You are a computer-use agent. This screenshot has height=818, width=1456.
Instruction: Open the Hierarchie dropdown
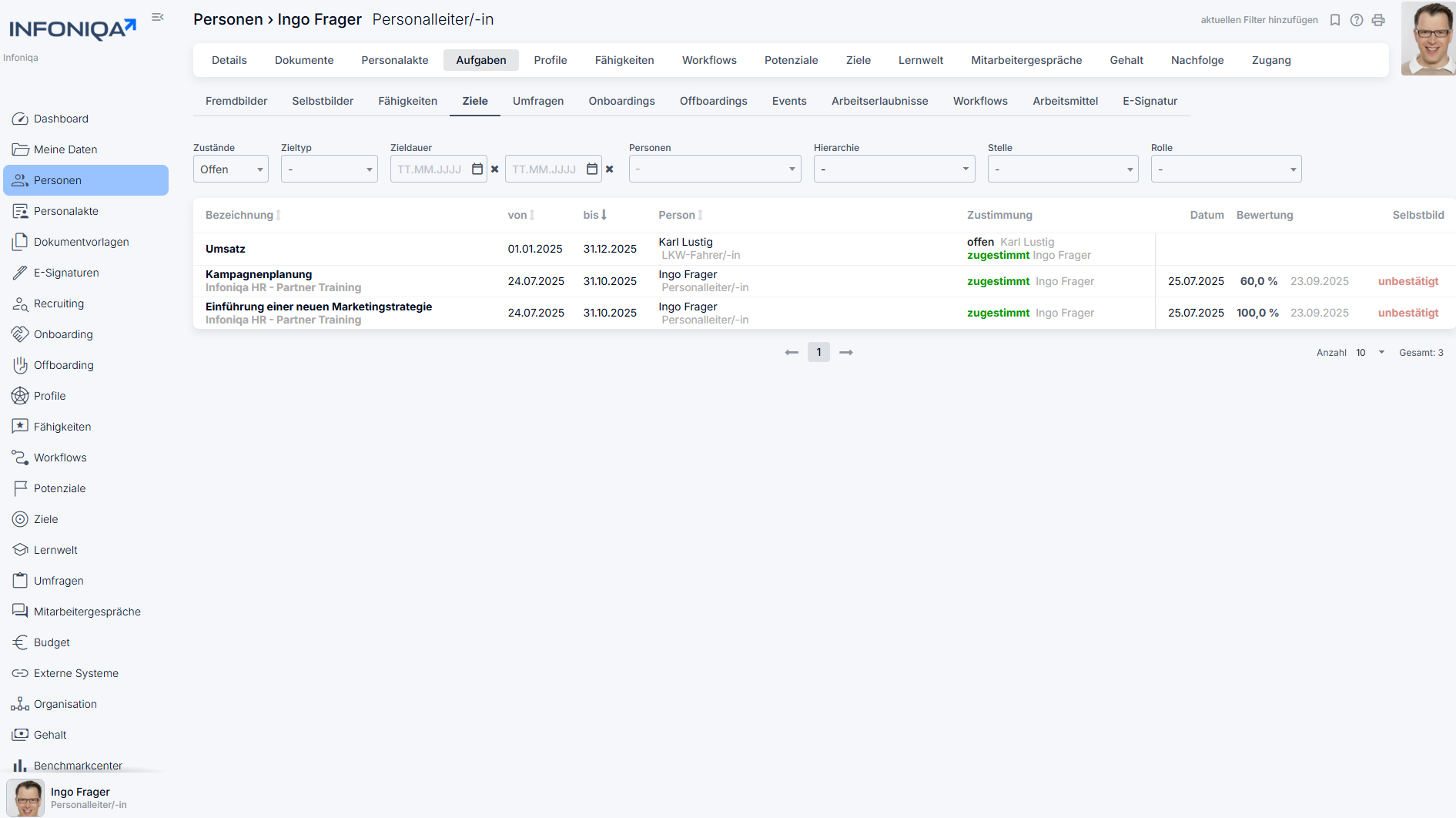point(894,169)
